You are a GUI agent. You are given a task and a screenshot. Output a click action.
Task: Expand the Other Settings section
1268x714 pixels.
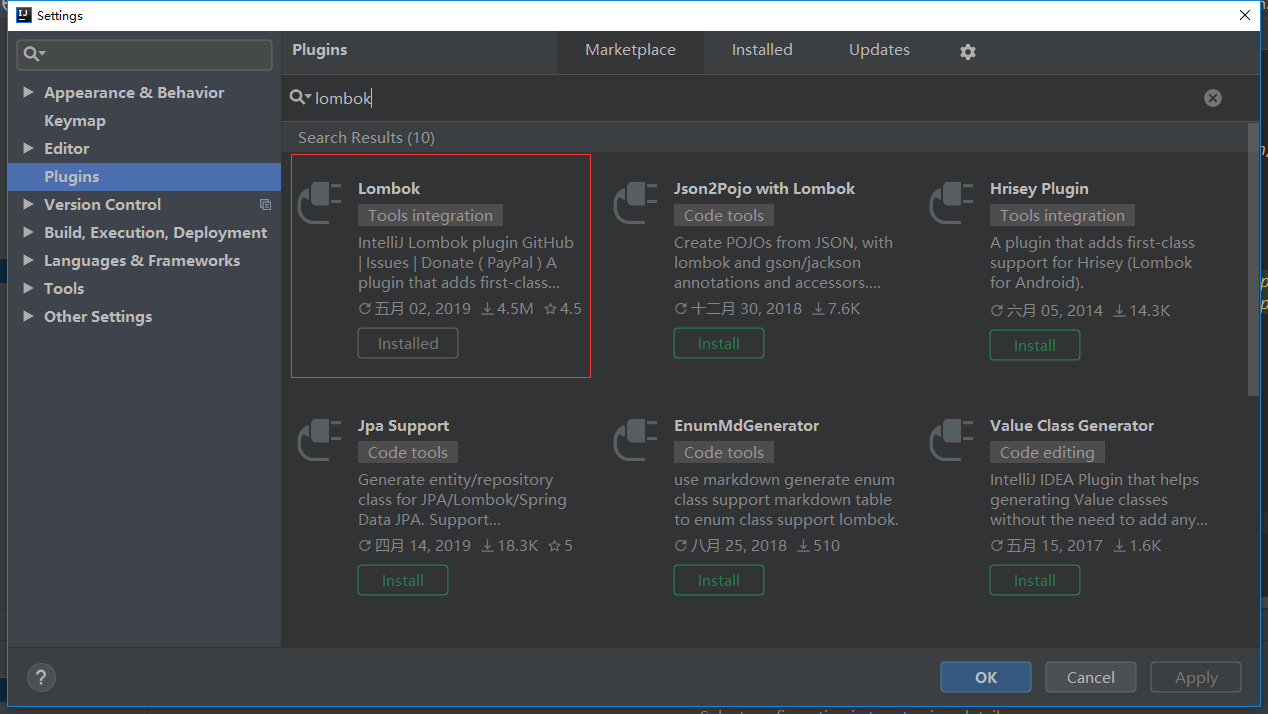click(28, 316)
